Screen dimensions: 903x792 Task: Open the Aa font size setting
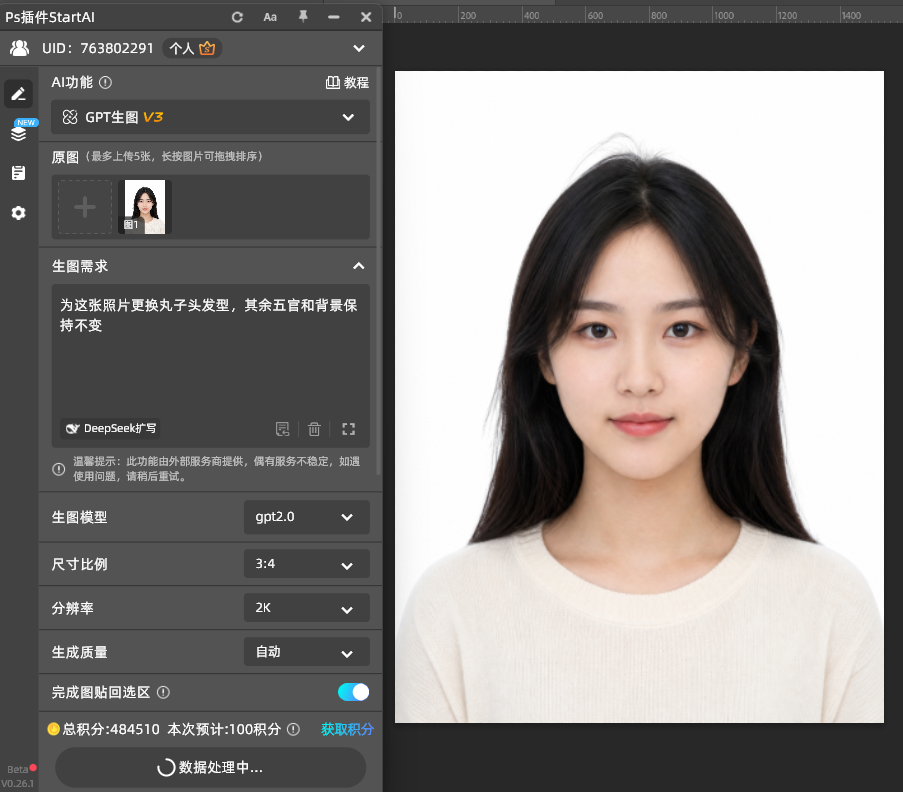(270, 17)
